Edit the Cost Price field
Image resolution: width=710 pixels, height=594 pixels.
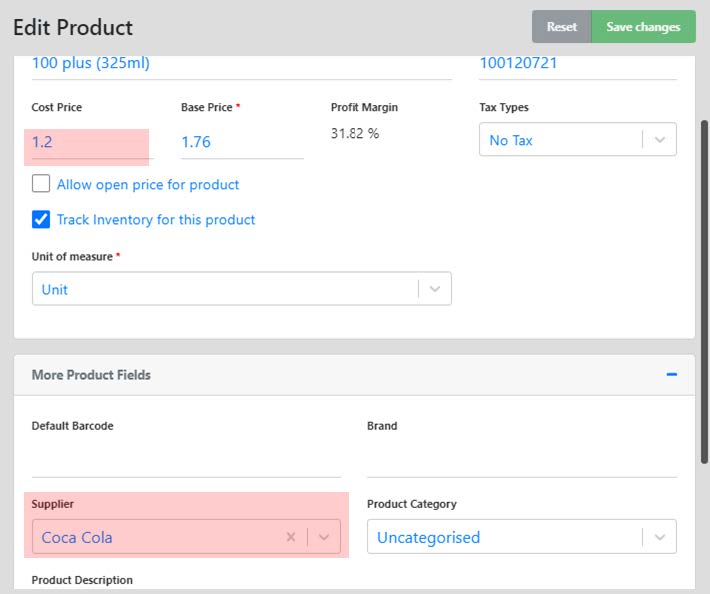(92, 142)
